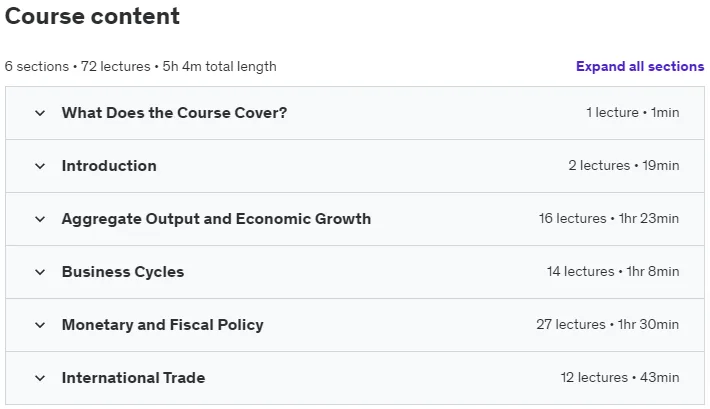Image resolution: width=710 pixels, height=409 pixels.
Task: Select the What Does the Course Cover? section title
Action: 174,113
